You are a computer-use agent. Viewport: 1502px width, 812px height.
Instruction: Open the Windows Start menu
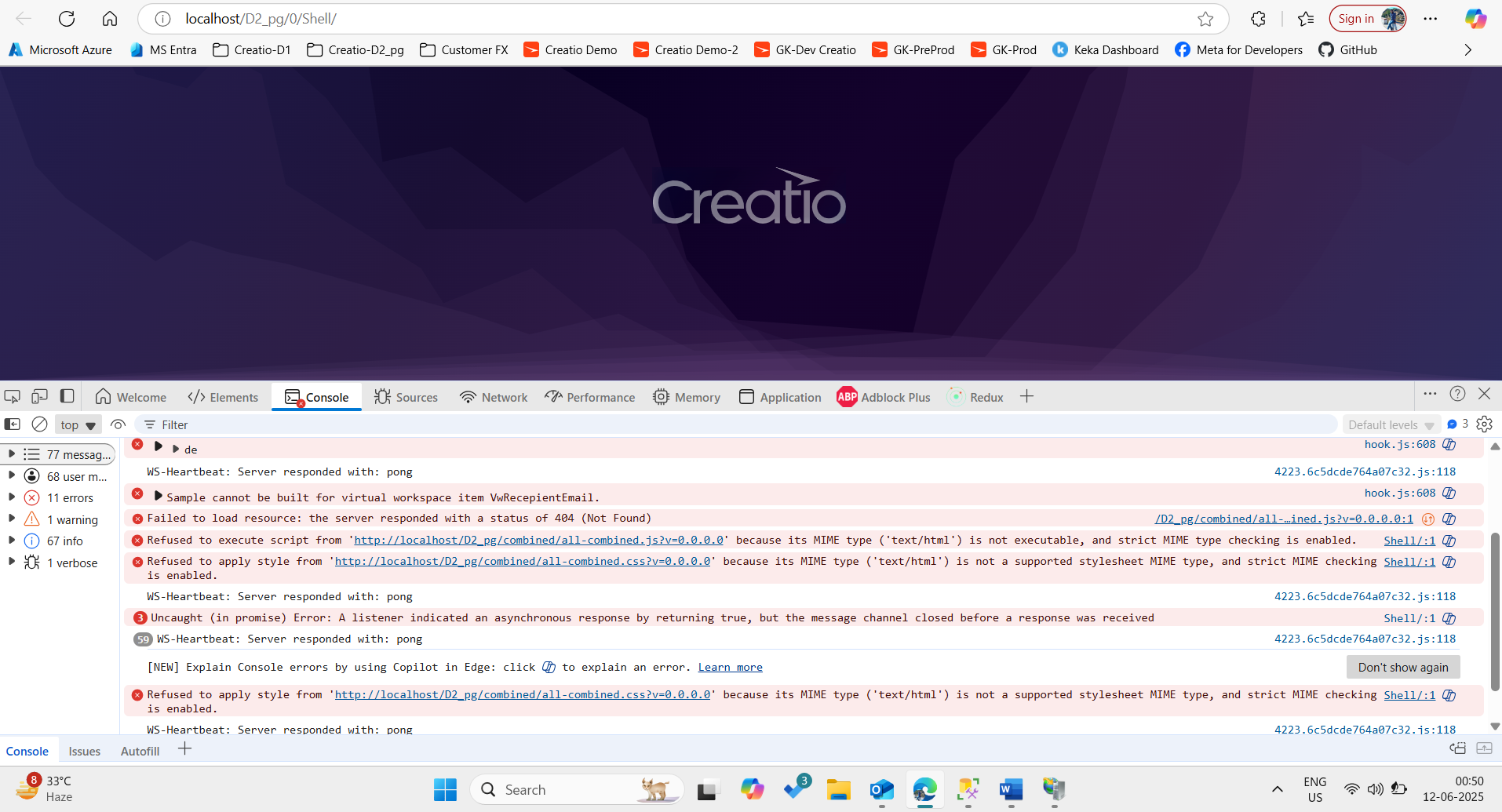tap(445, 790)
